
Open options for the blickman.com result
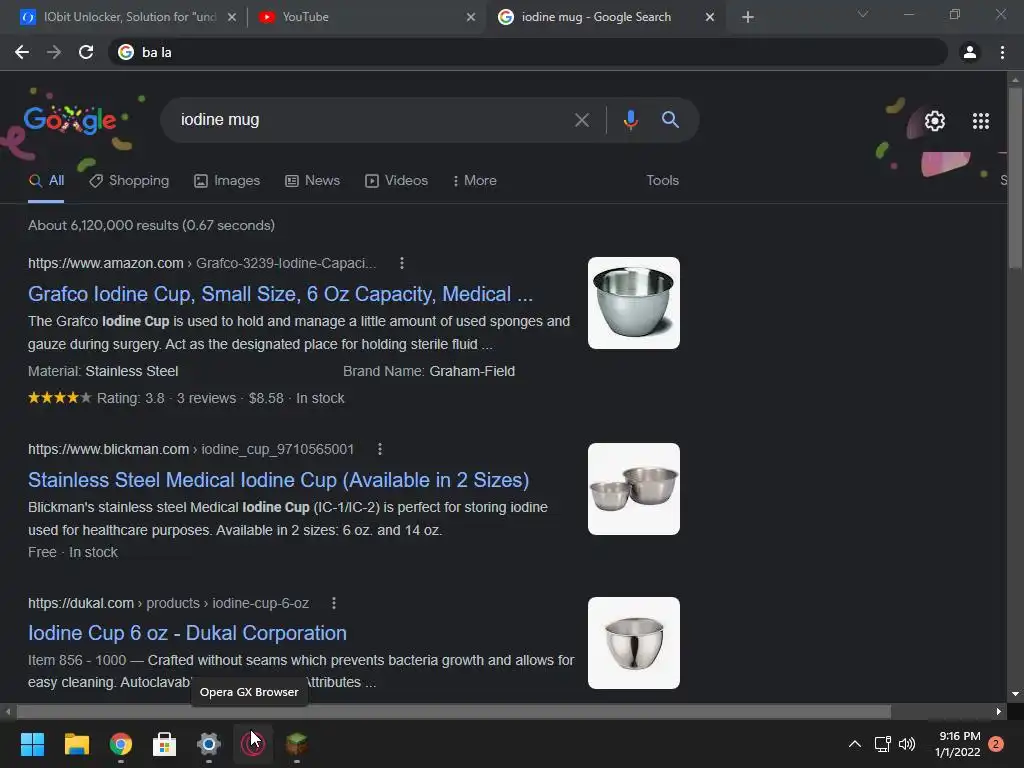coord(379,449)
